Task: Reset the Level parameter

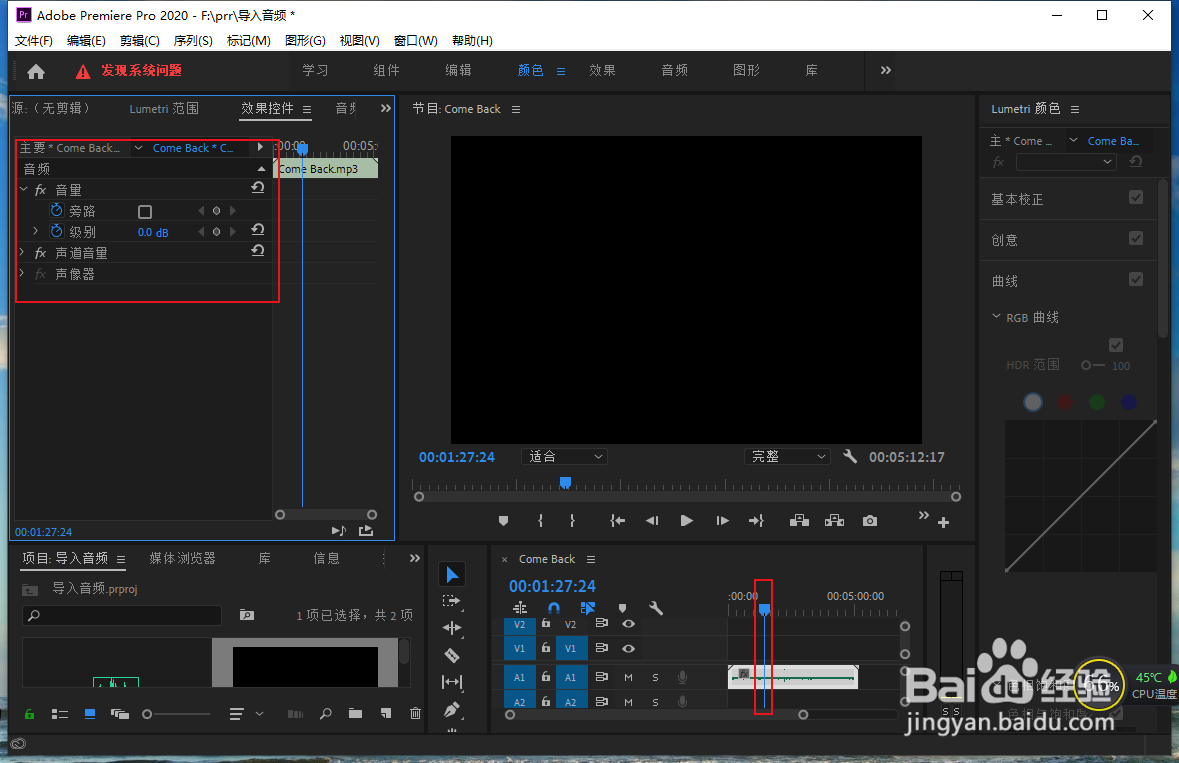Action: click(x=258, y=229)
